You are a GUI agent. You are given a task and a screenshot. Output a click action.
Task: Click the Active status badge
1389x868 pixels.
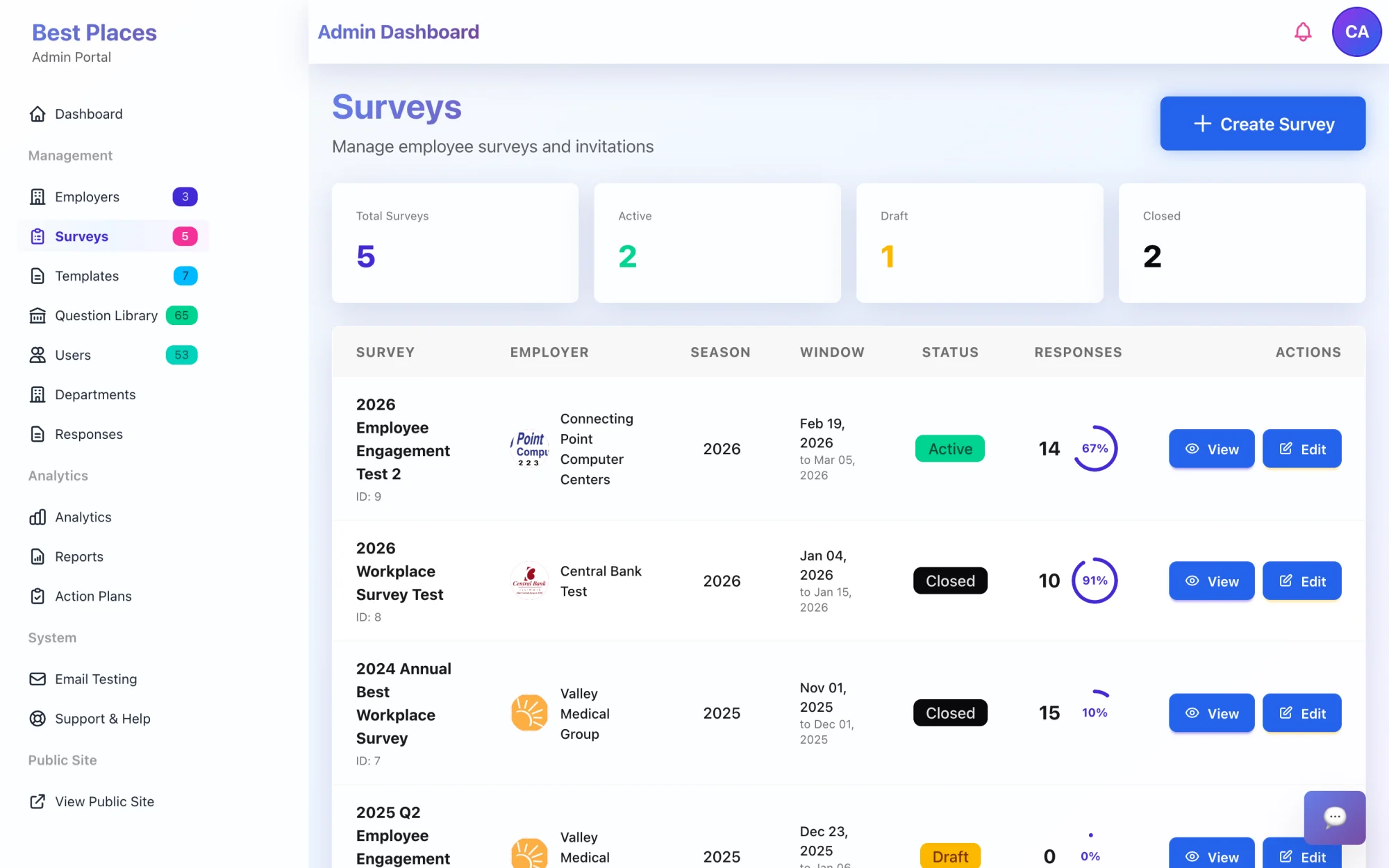950,449
